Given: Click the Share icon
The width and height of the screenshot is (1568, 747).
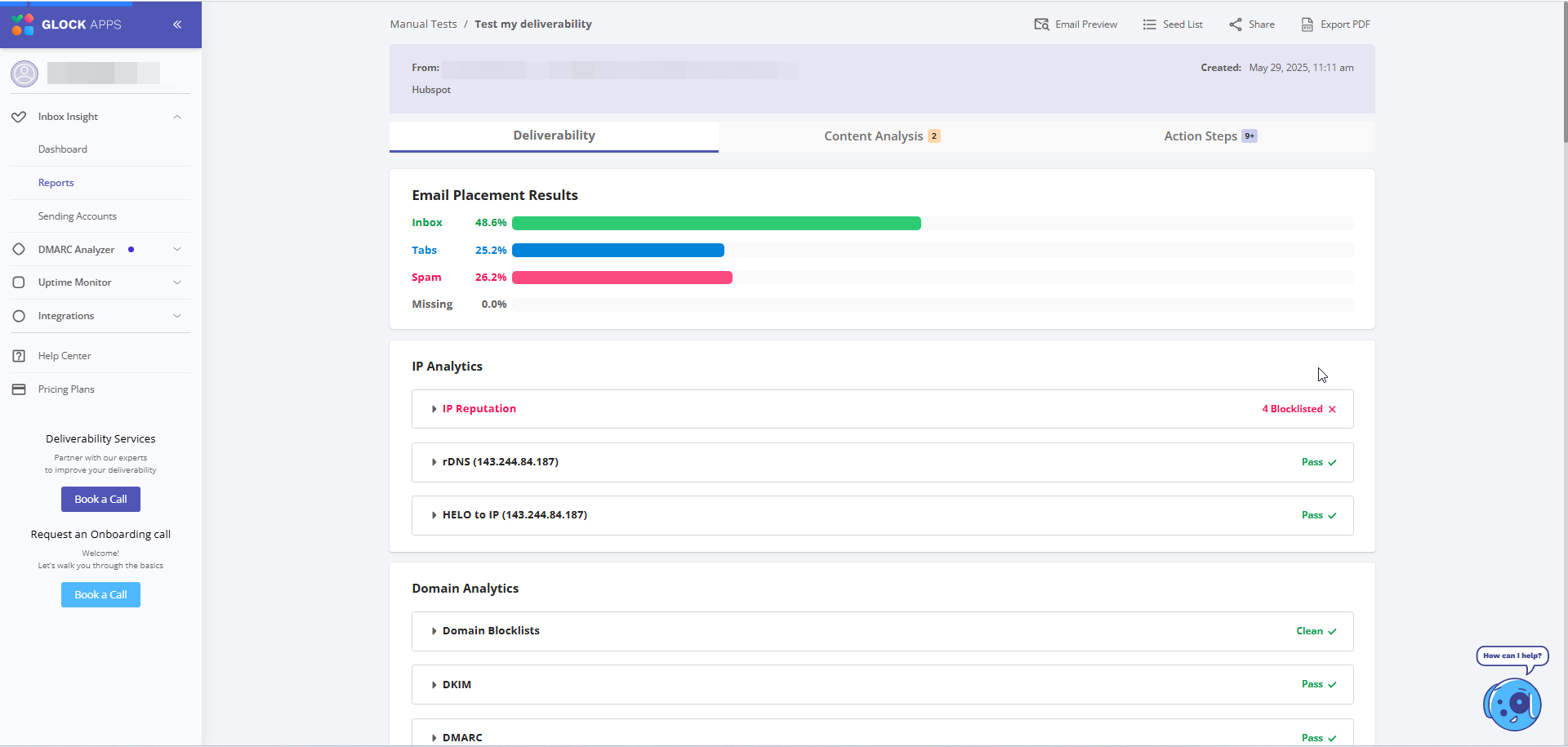Looking at the screenshot, I should 1235,24.
